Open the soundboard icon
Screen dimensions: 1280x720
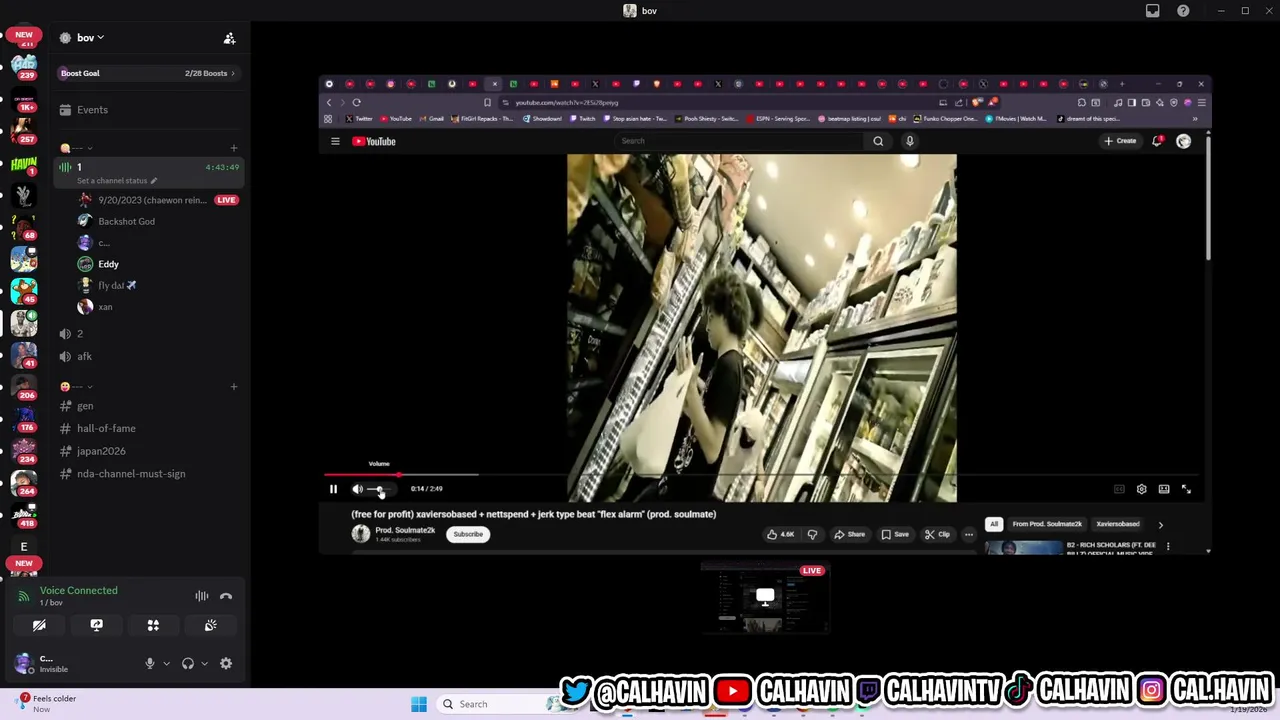pos(211,625)
